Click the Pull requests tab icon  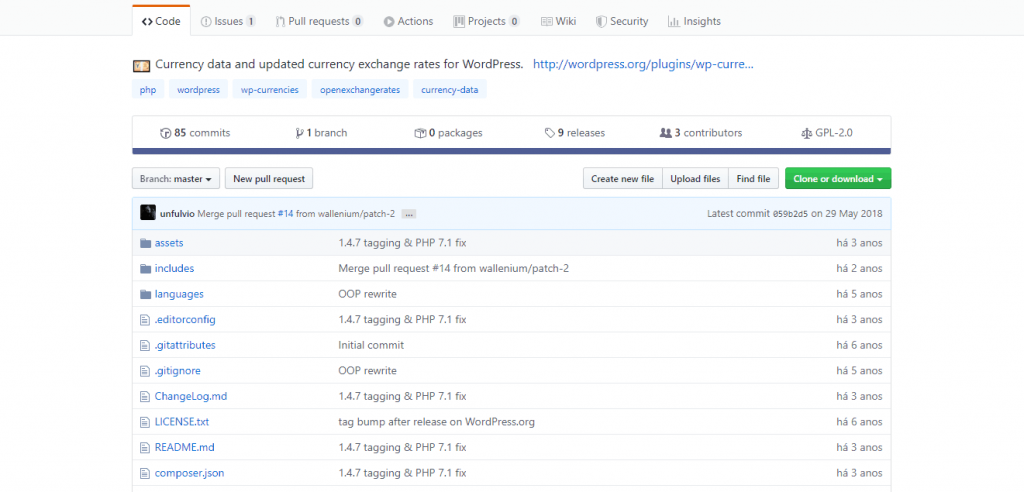pos(280,22)
